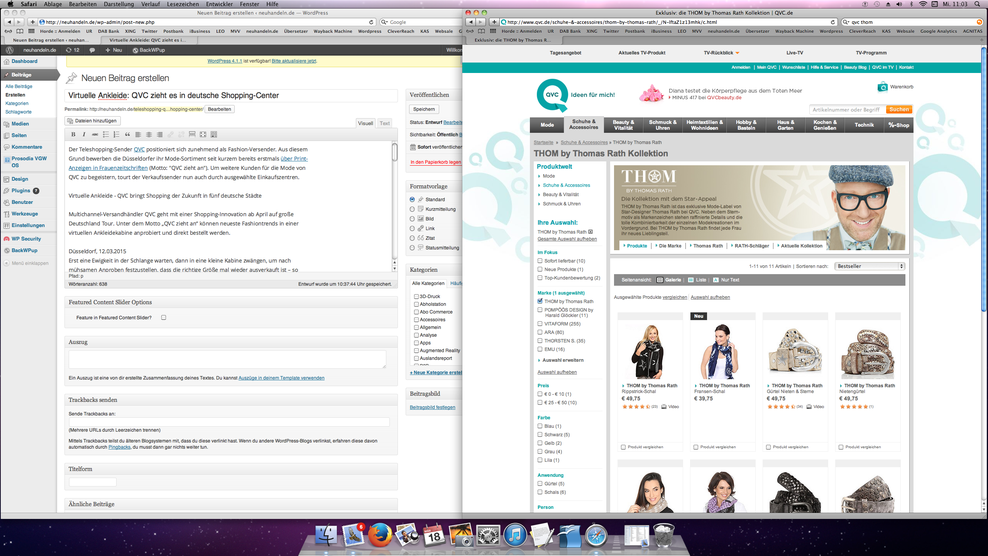Click In den Papierkorb legen link

(x=435, y=162)
